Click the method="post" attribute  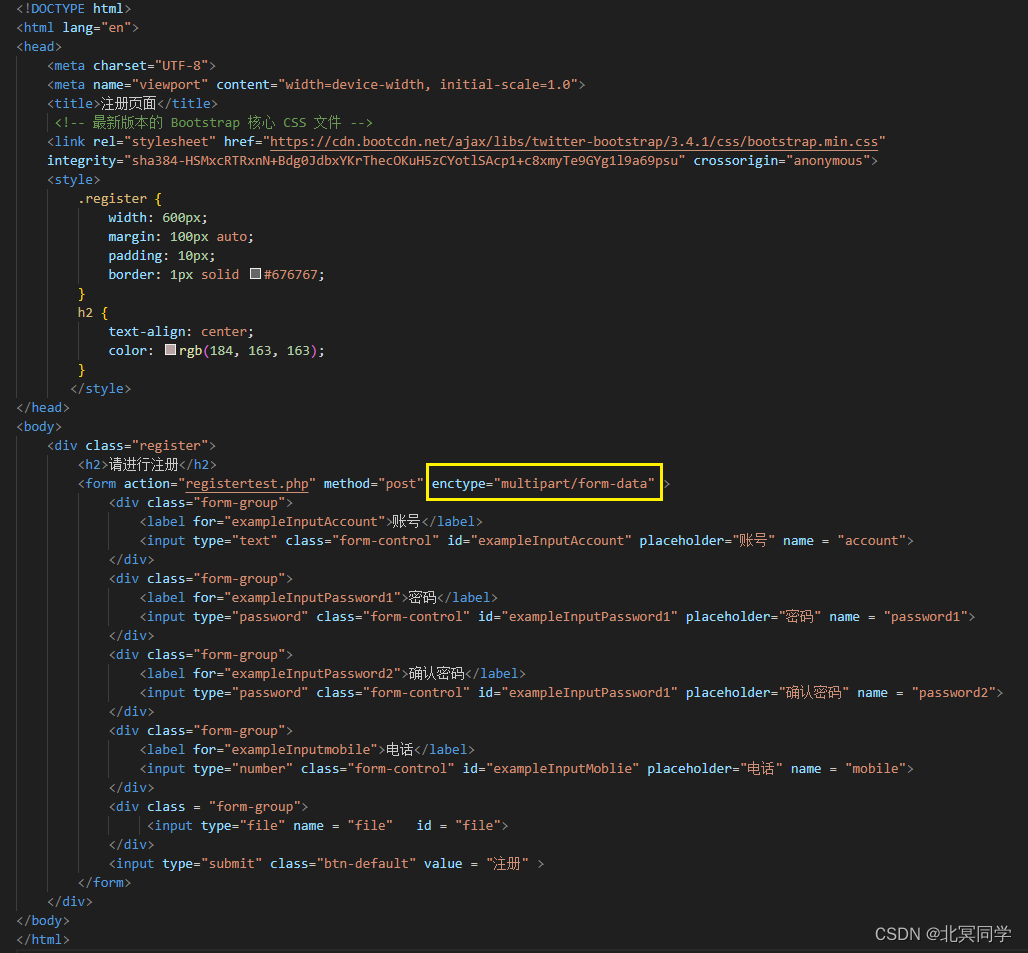[374, 484]
